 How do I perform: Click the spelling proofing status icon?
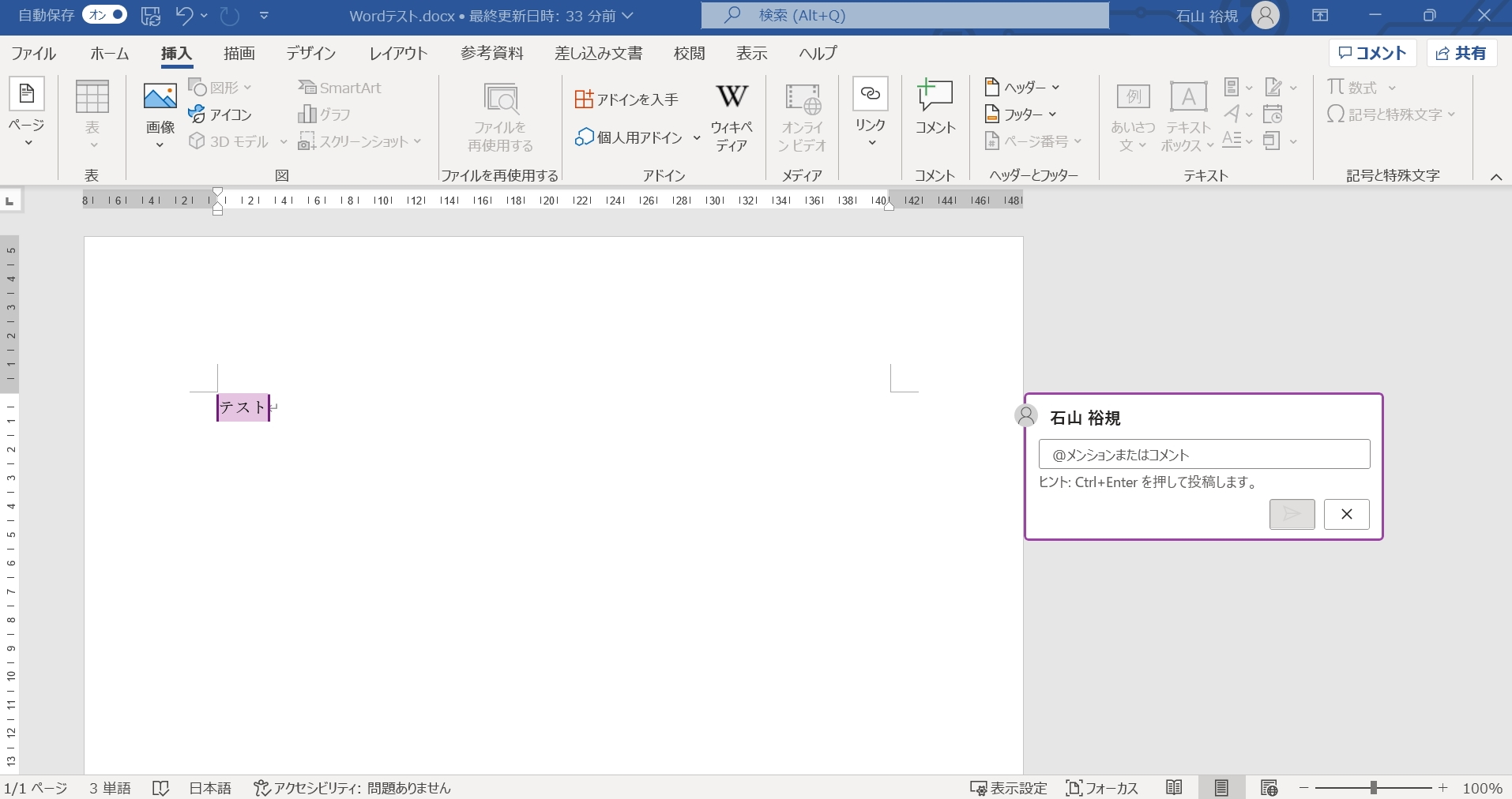coord(160,788)
